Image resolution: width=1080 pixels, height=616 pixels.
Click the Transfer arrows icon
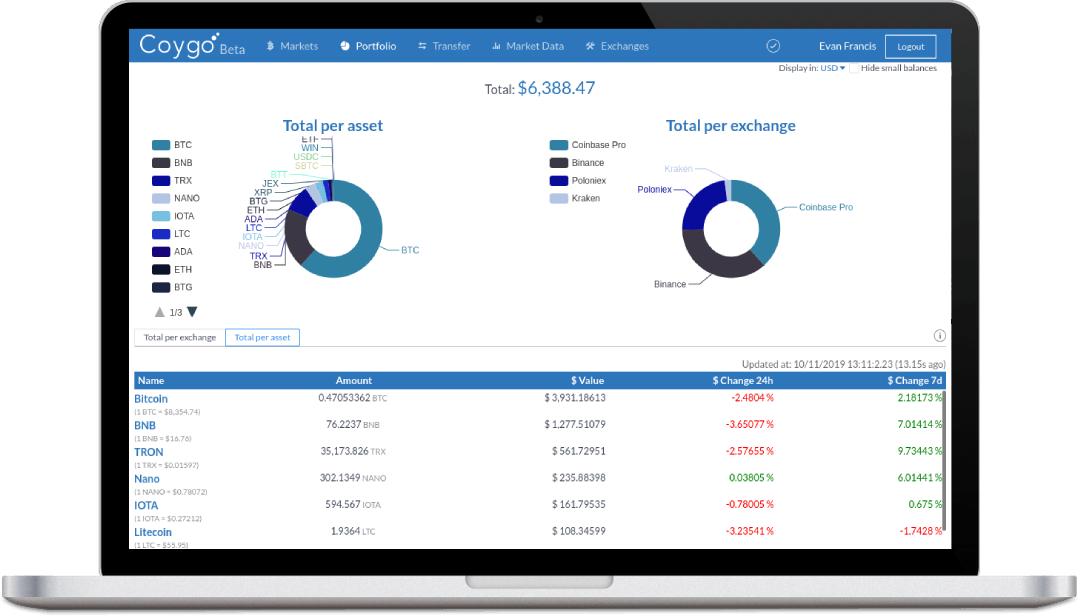[x=422, y=46]
